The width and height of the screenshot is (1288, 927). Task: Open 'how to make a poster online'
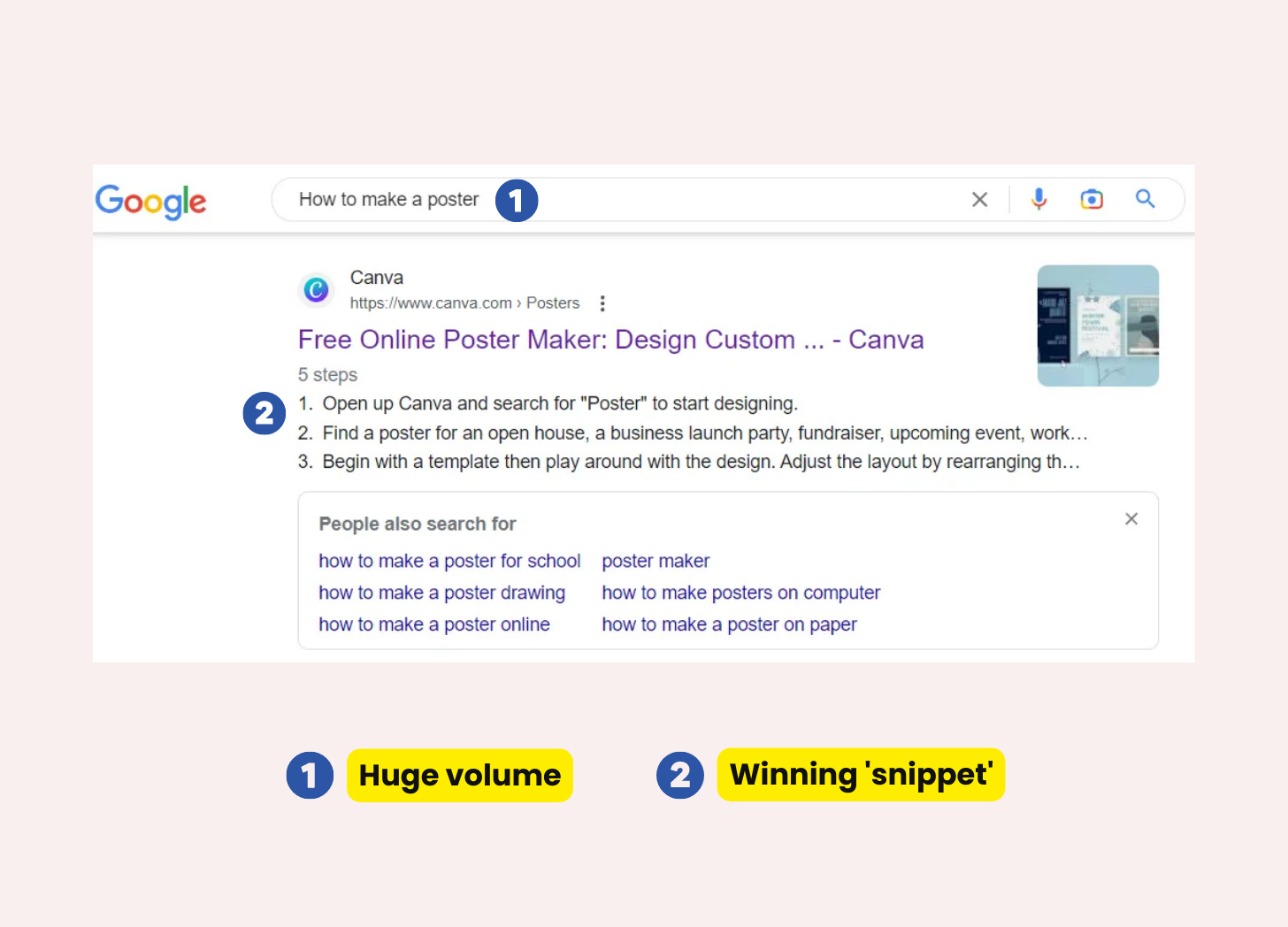tap(434, 624)
